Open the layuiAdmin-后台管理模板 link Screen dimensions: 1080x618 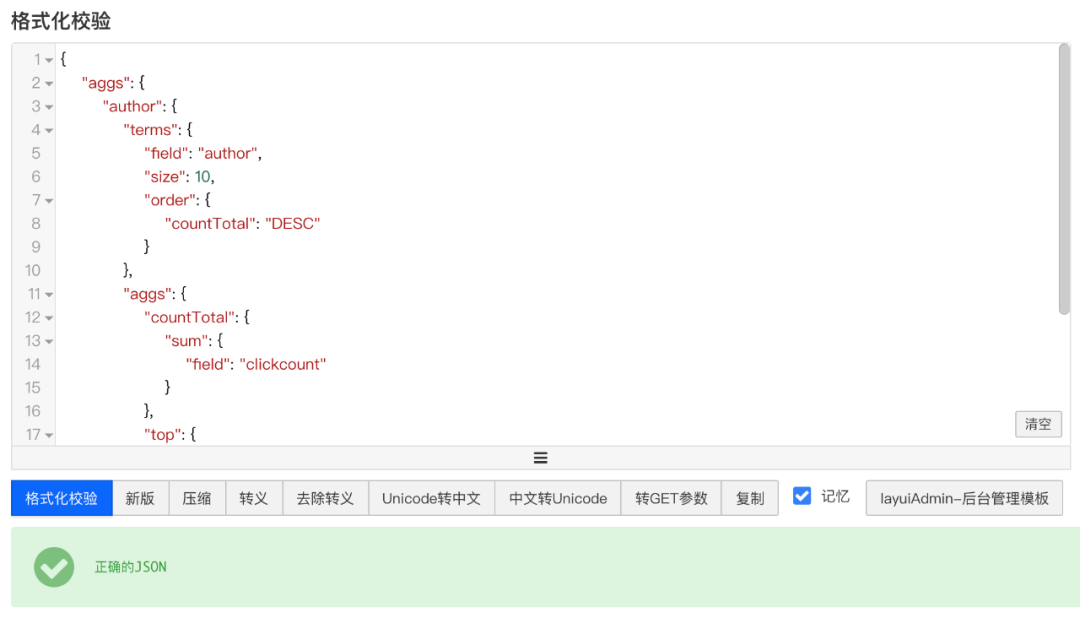pos(964,498)
